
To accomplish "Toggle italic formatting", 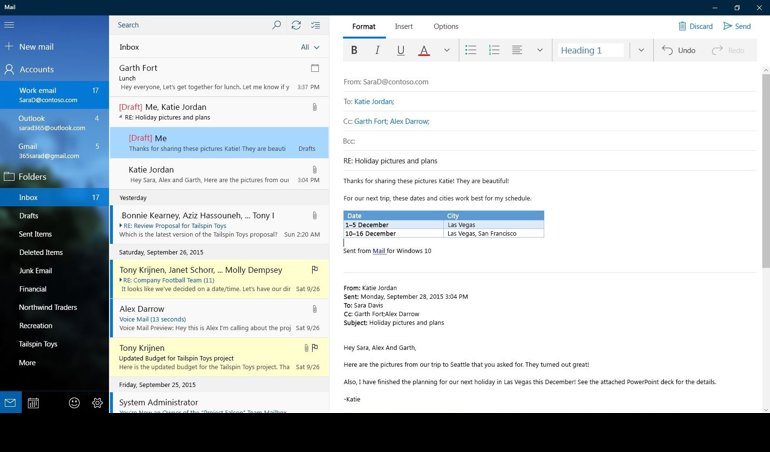I will [x=377, y=50].
